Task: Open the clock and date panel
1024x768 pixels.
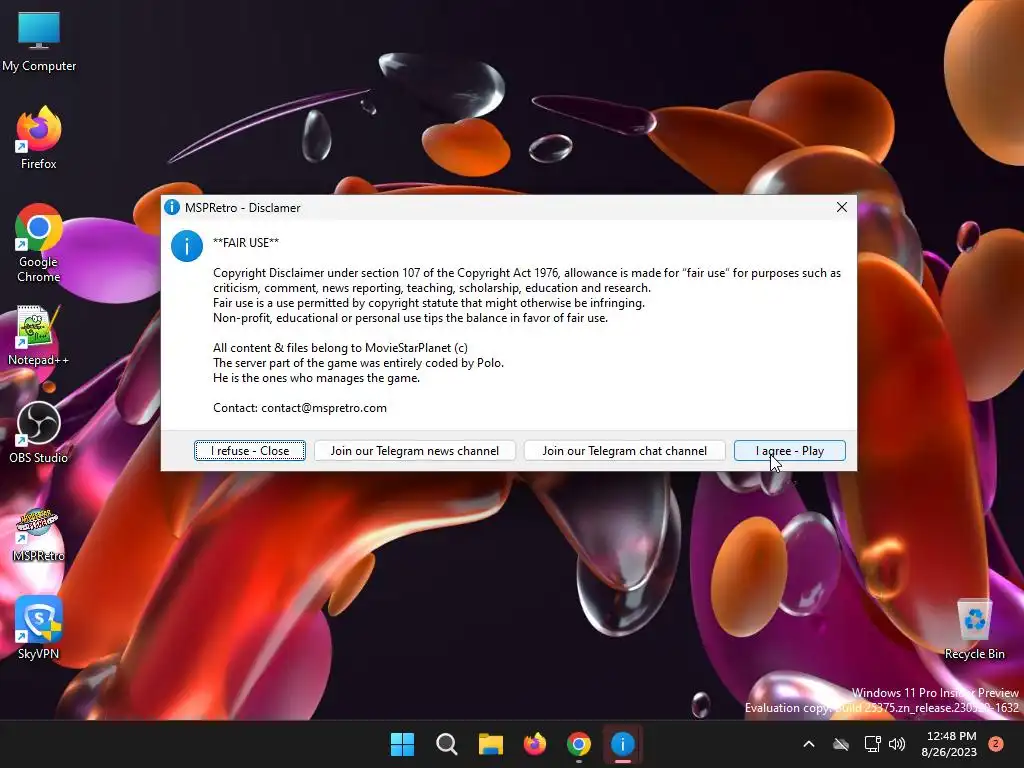Action: (949, 744)
